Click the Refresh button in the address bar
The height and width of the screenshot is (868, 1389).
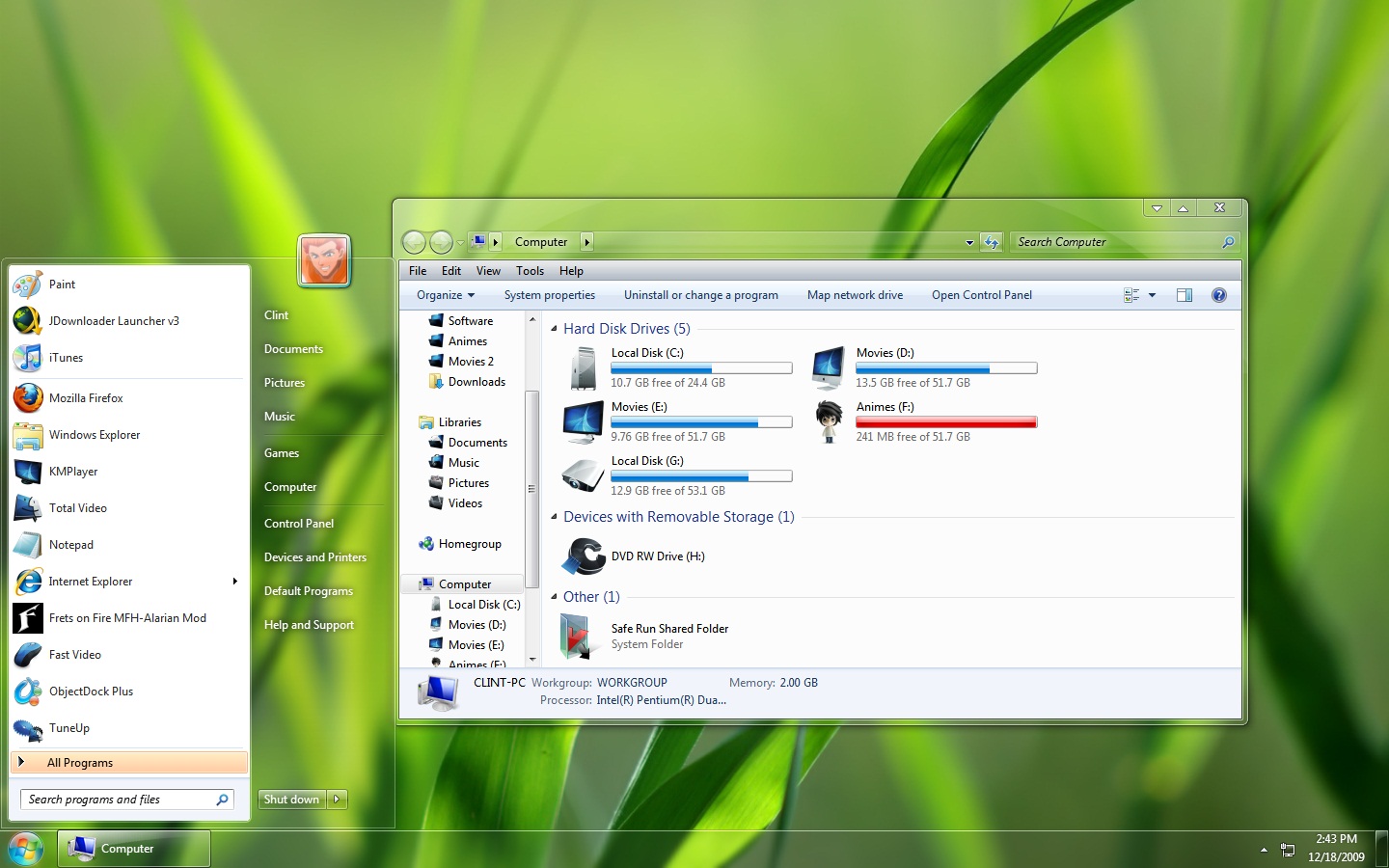[x=992, y=242]
